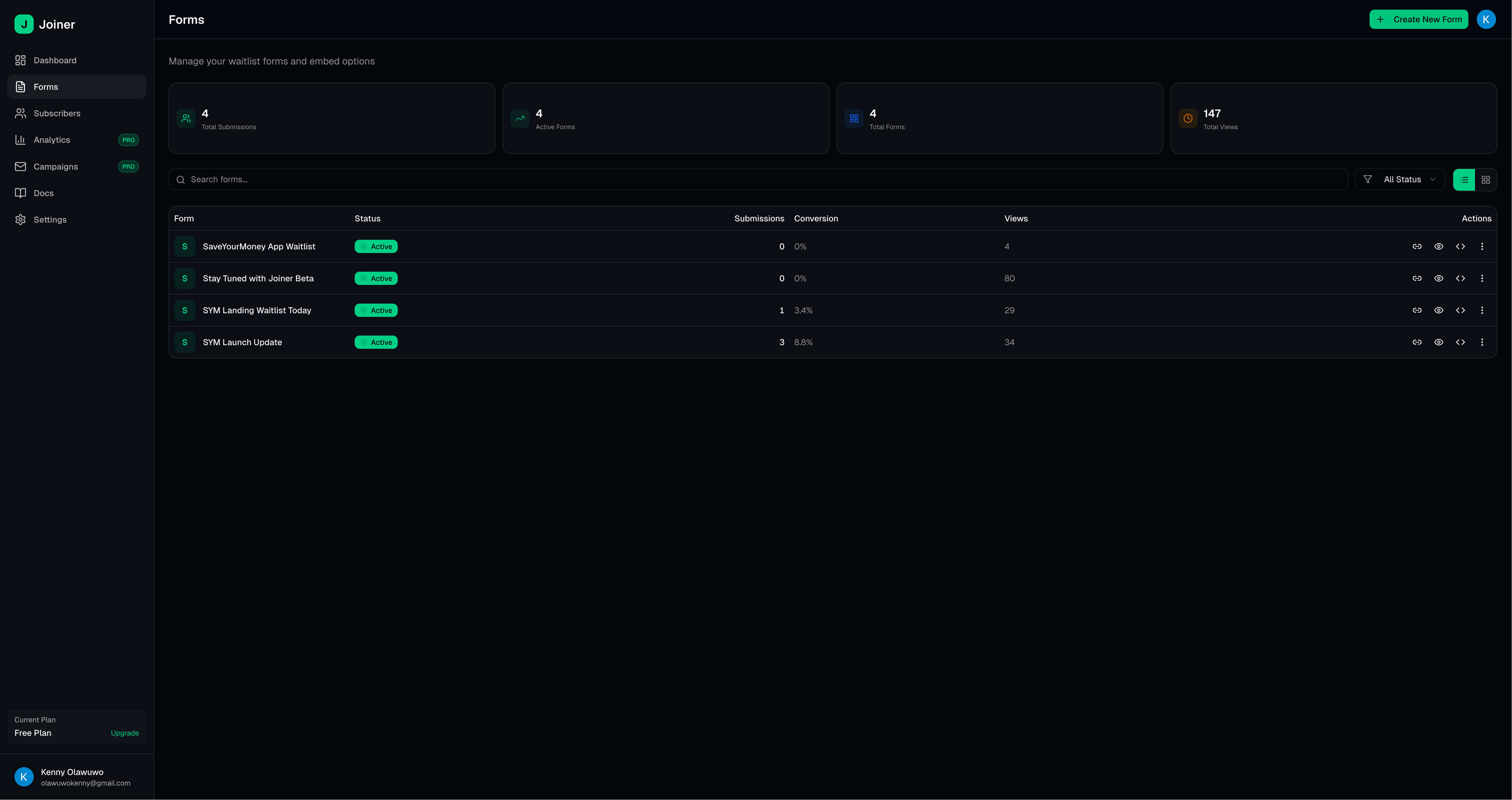This screenshot has width=1512, height=800.
Task: Preview the Stay Tuned with Joiner Beta form
Action: 1439,278
